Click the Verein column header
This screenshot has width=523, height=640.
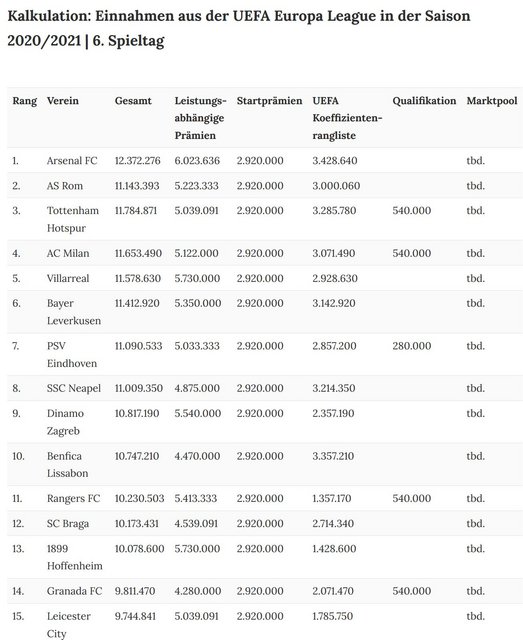[x=62, y=100]
